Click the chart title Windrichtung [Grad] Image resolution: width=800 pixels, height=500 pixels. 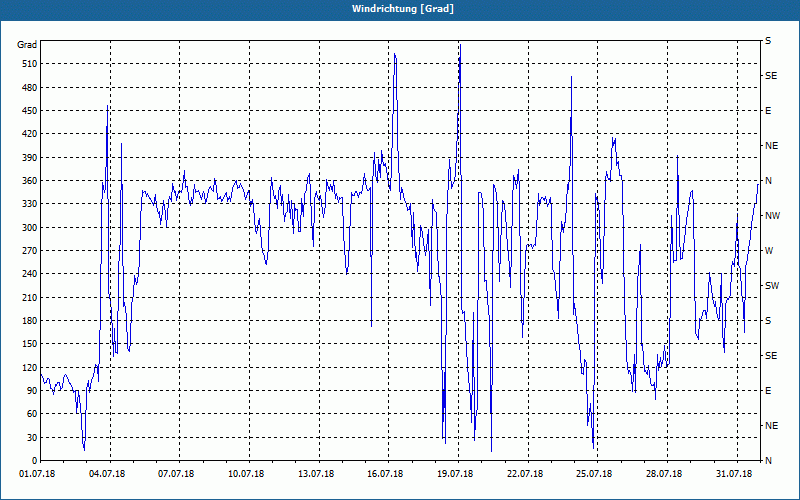click(403, 9)
